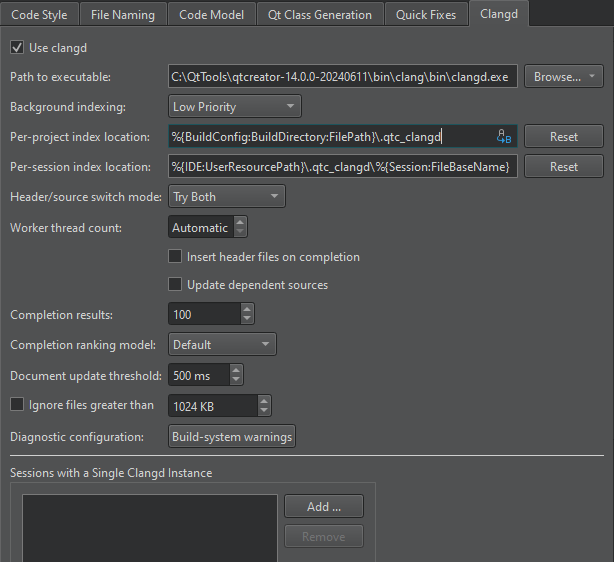
Task: Reset the per-project index location
Action: 563,137
